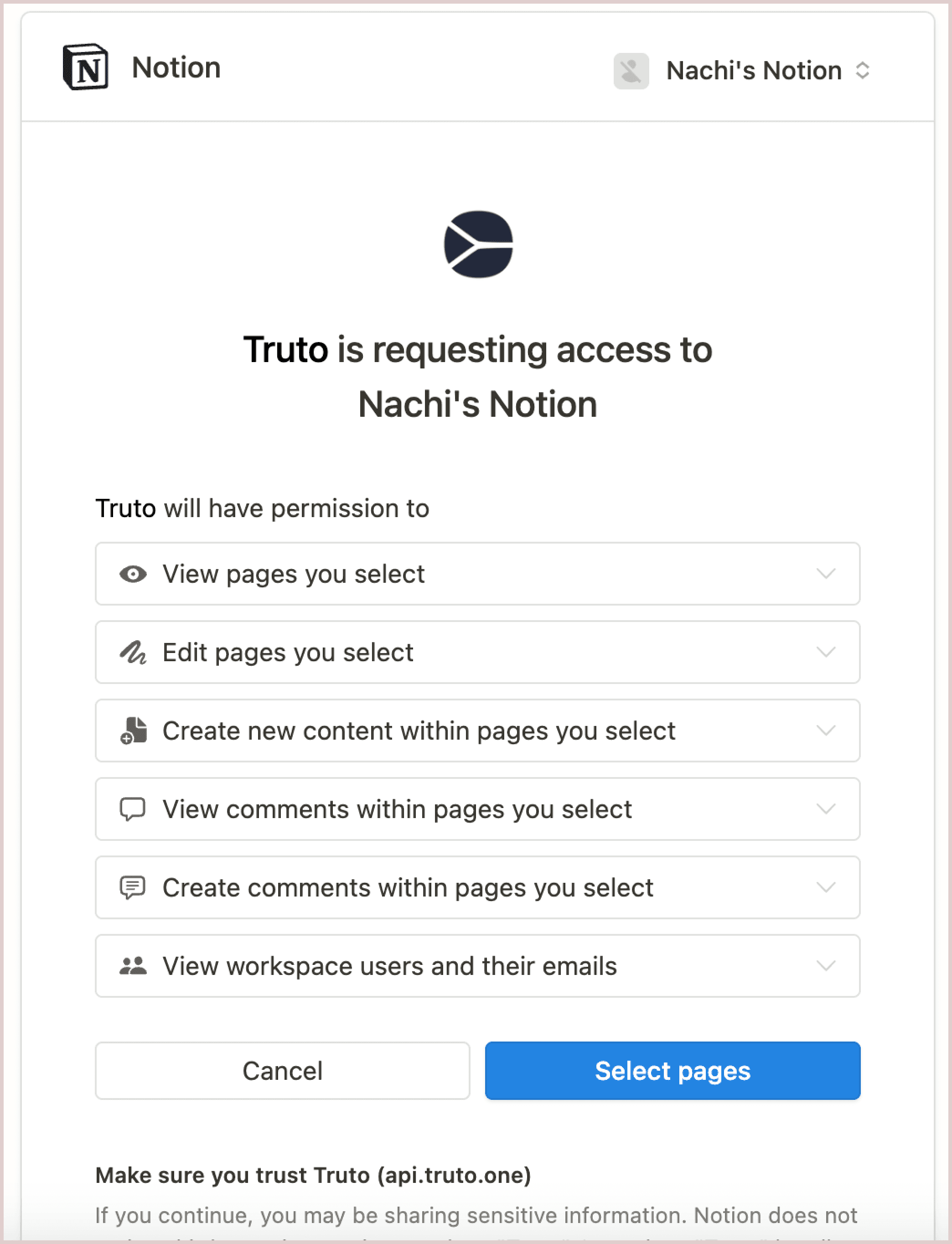Click the api.truto.one link text

click(455, 1175)
